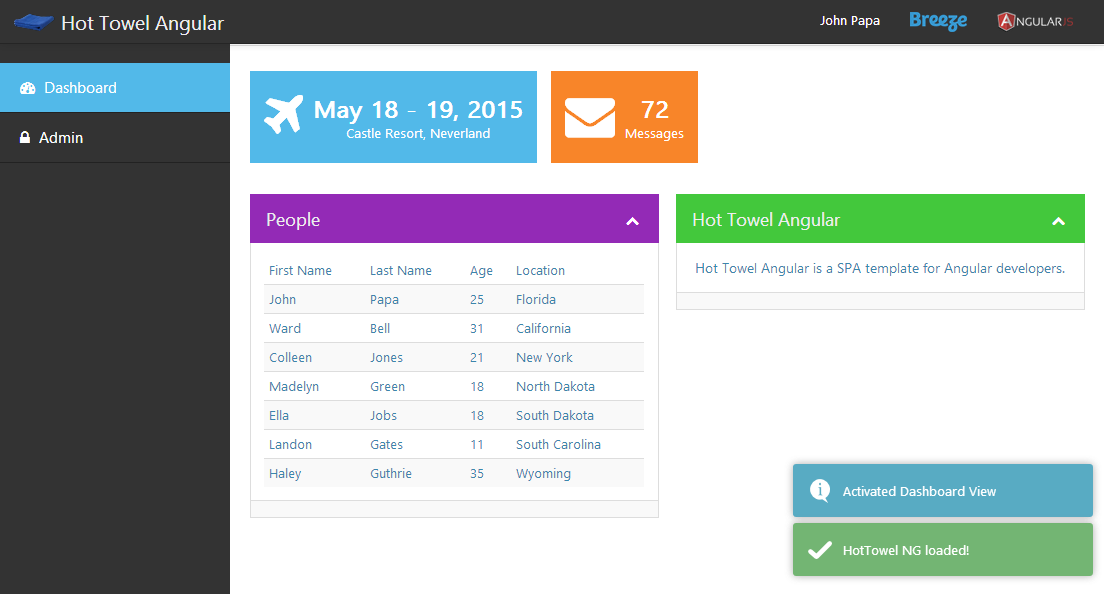Click the Last Name column header

[x=401, y=270]
